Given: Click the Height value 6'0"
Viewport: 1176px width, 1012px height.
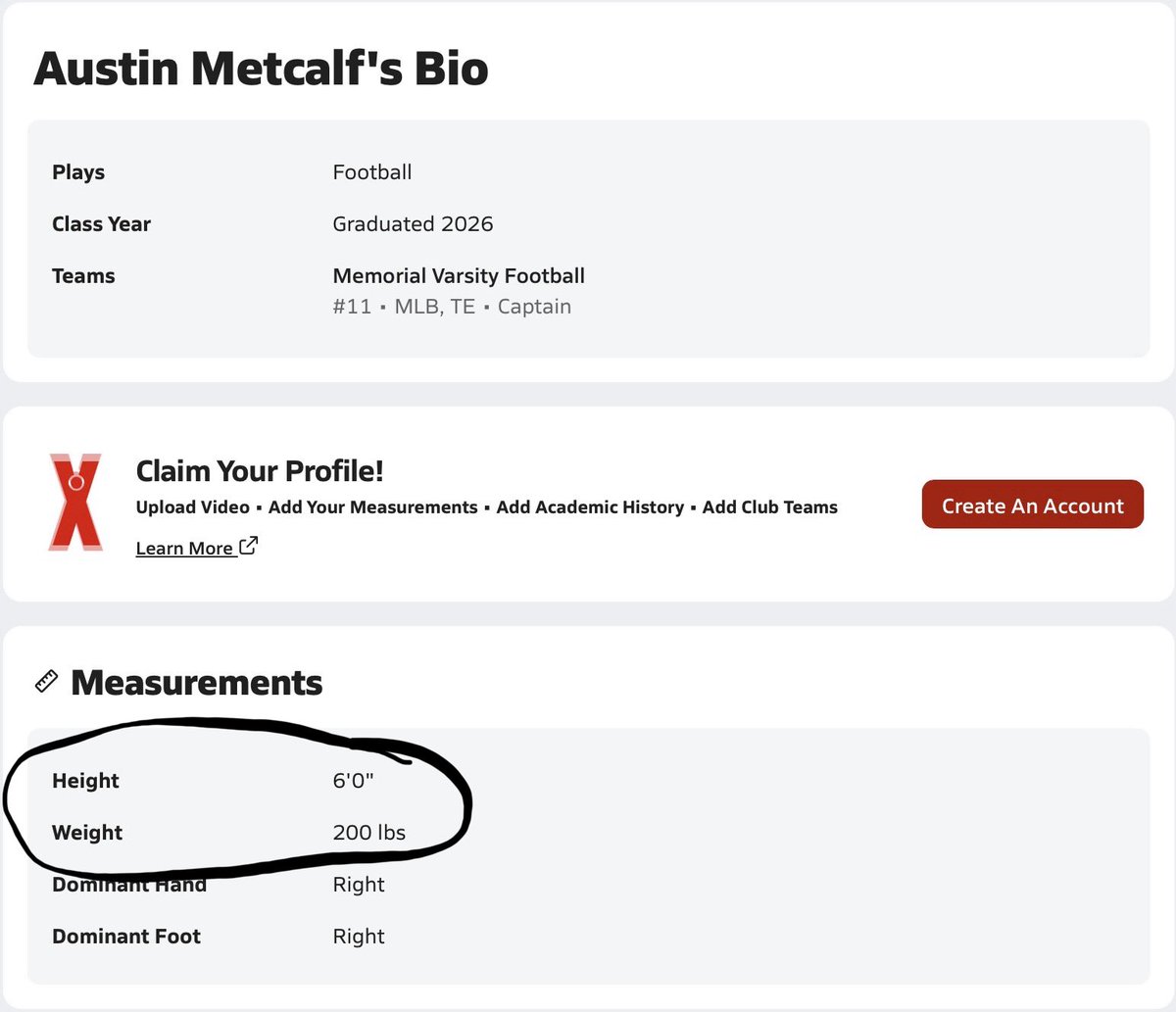Looking at the screenshot, I should coord(354,781).
